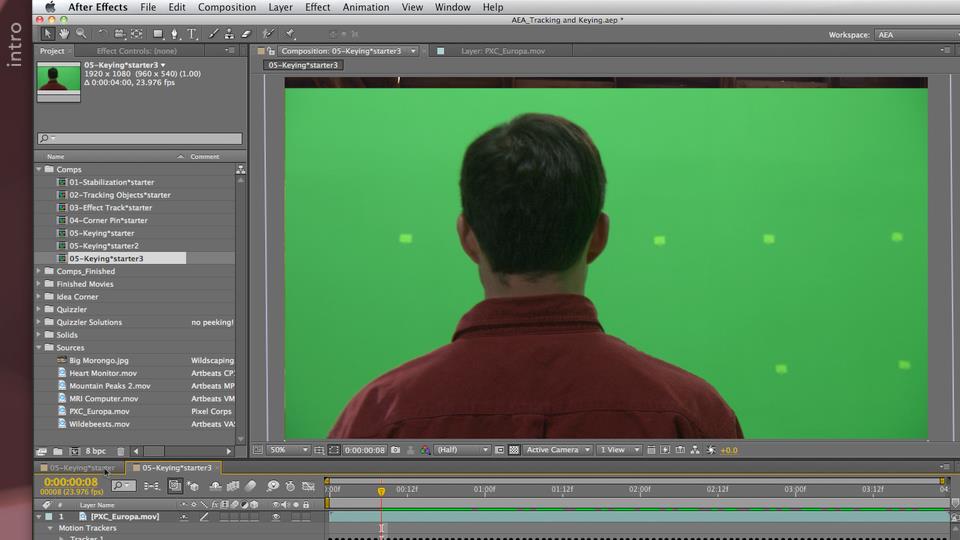Delete selected project item with trash icon
Image resolution: width=960 pixels, height=540 pixels.
point(121,451)
